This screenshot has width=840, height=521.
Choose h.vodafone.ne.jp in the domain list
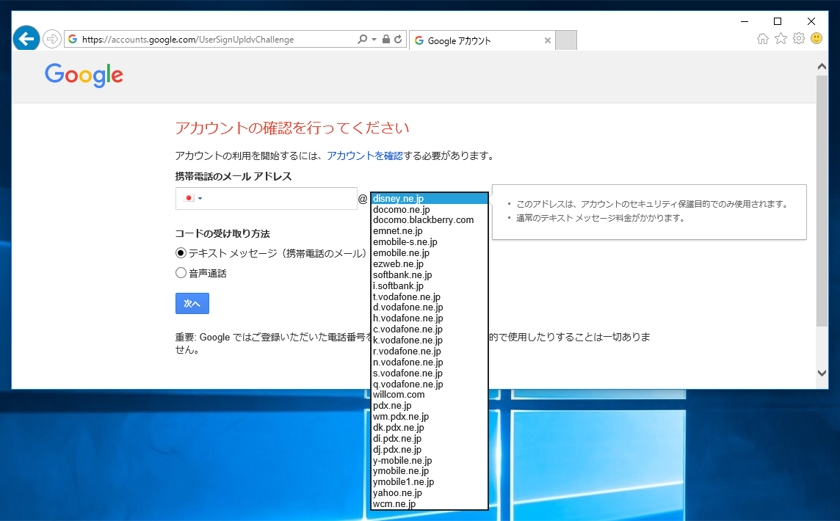tap(429, 318)
